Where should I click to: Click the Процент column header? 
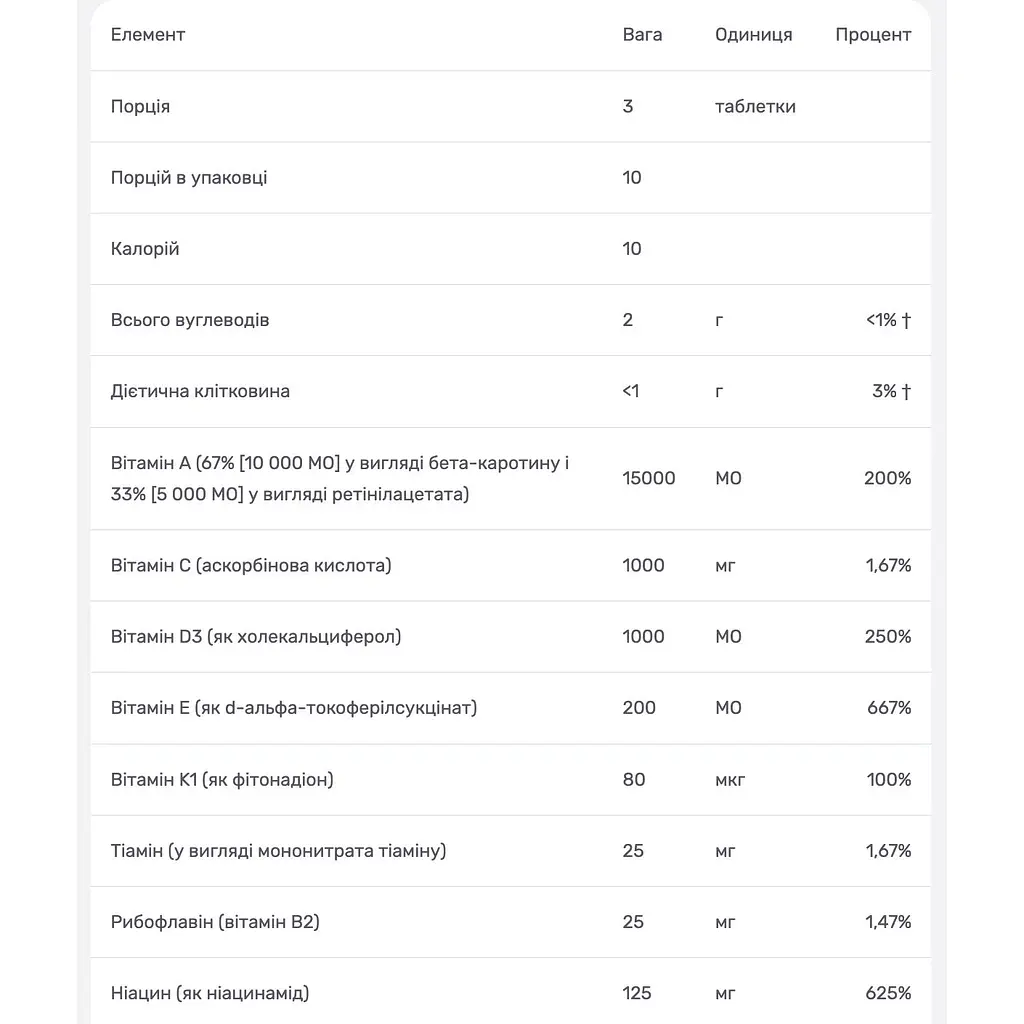point(873,35)
